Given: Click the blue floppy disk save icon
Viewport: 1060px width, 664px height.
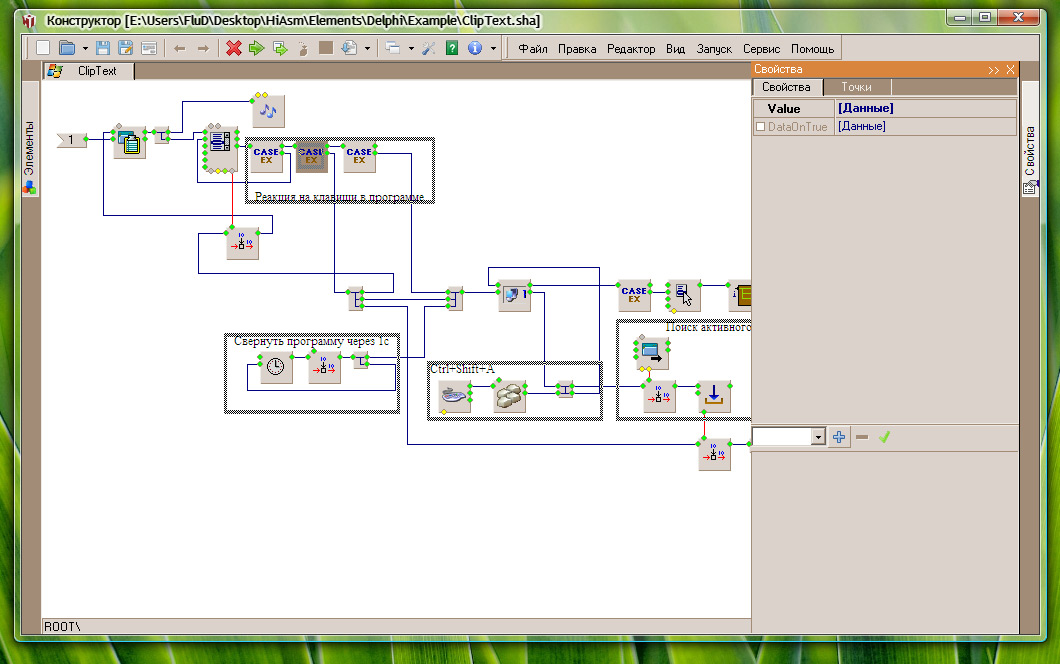Looking at the screenshot, I should (103, 48).
